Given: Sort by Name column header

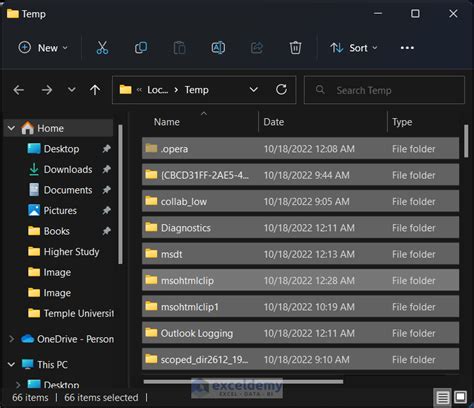Looking at the screenshot, I should 167,122.
